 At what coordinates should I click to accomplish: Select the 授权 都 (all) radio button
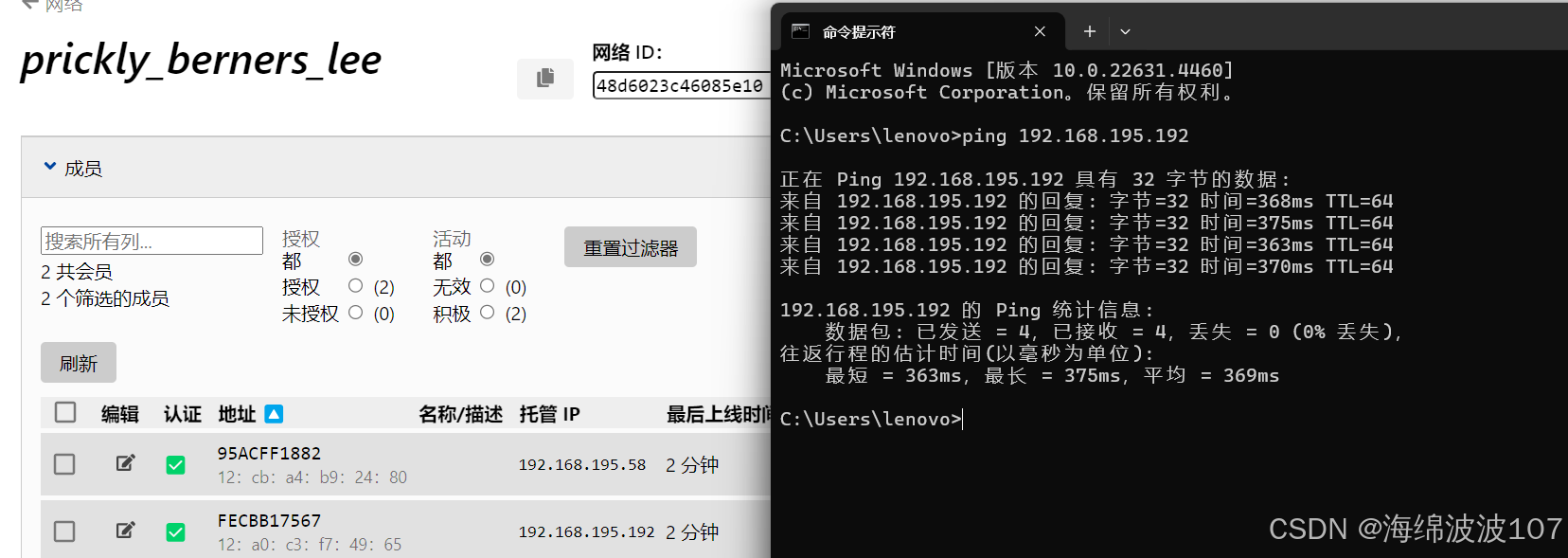[356, 260]
